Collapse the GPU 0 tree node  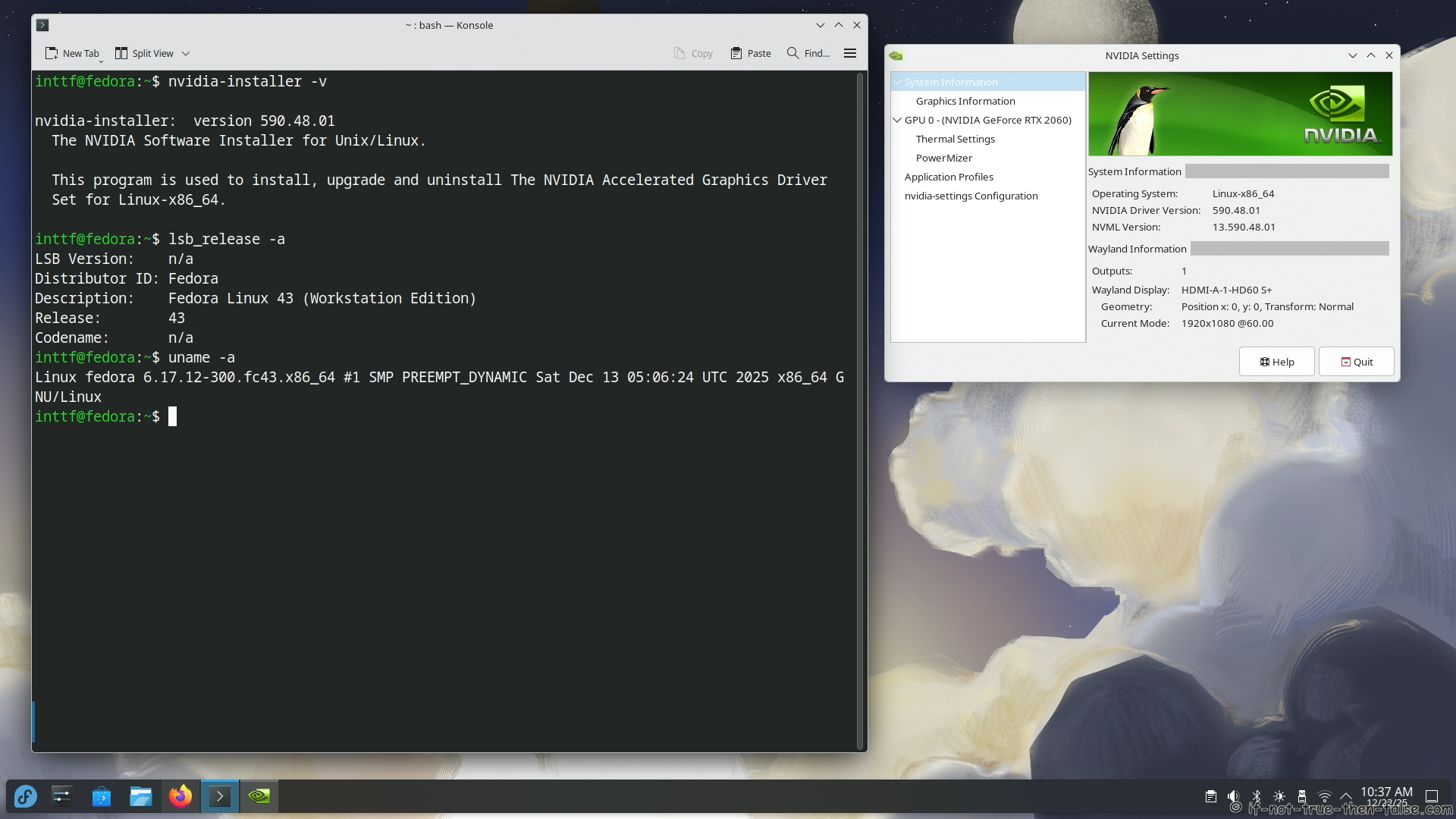coord(897,120)
